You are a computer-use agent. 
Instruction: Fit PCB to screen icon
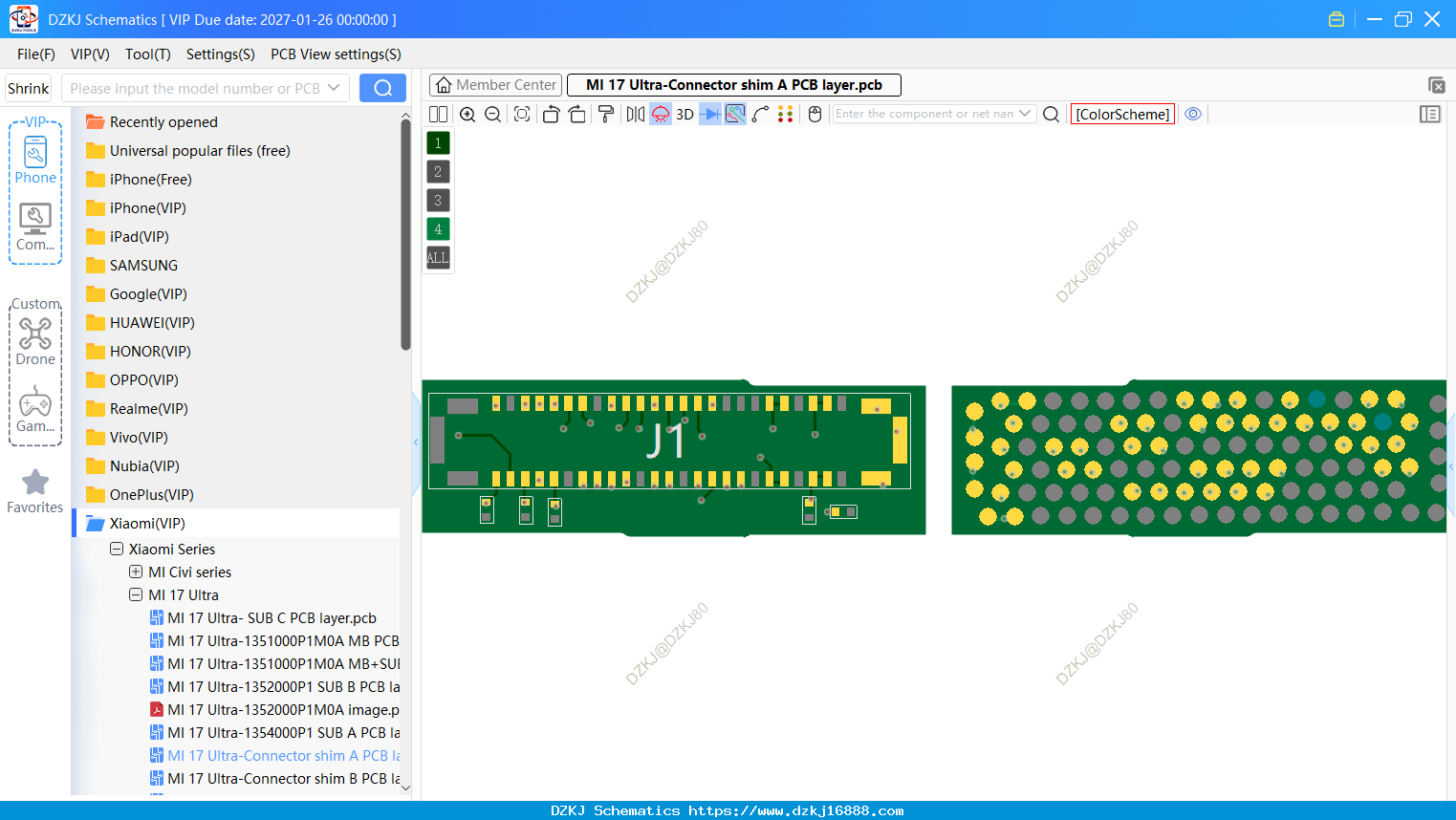pos(522,114)
